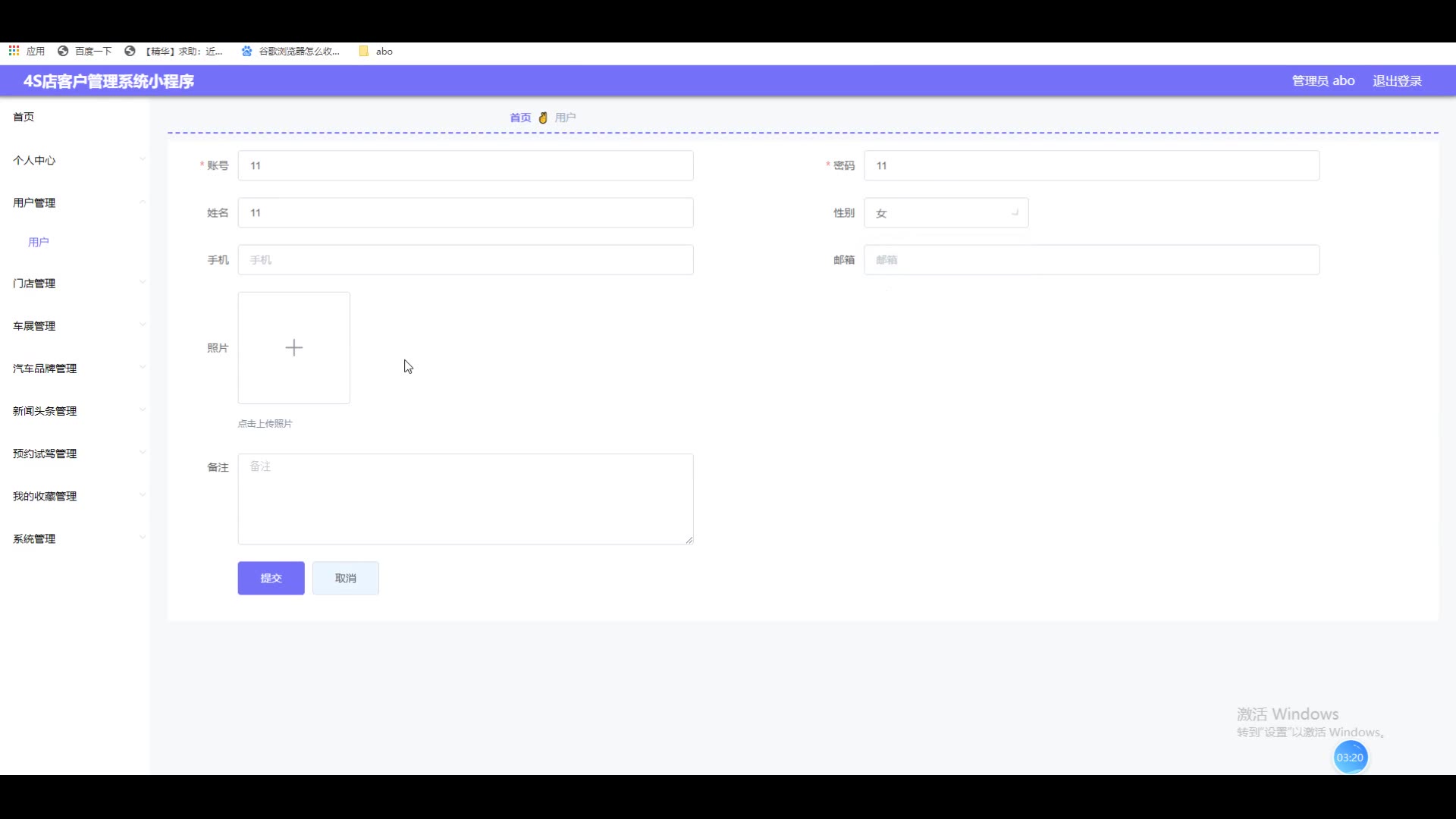
Task: Open the 【精华】求助 bookmark
Action: [174, 51]
